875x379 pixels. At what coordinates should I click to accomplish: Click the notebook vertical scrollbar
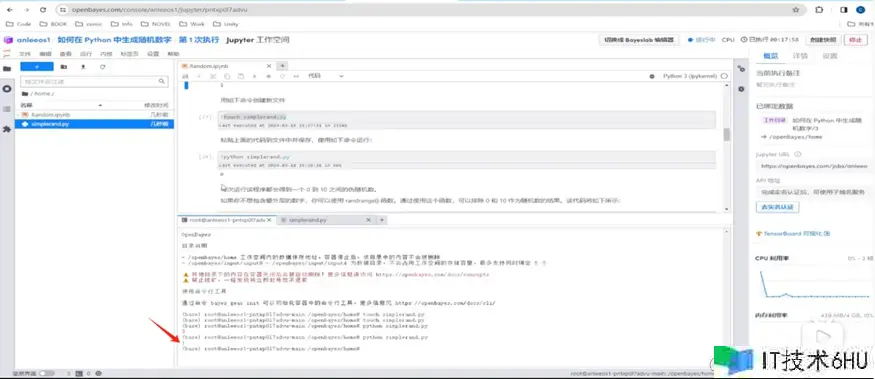tap(727, 134)
